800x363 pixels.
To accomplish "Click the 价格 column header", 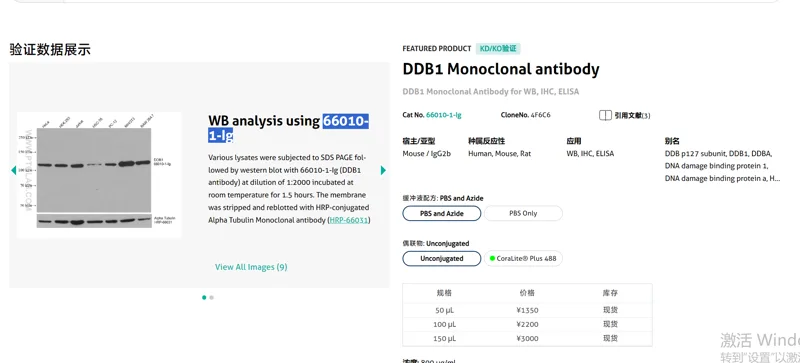I will pyautogui.click(x=527, y=293).
